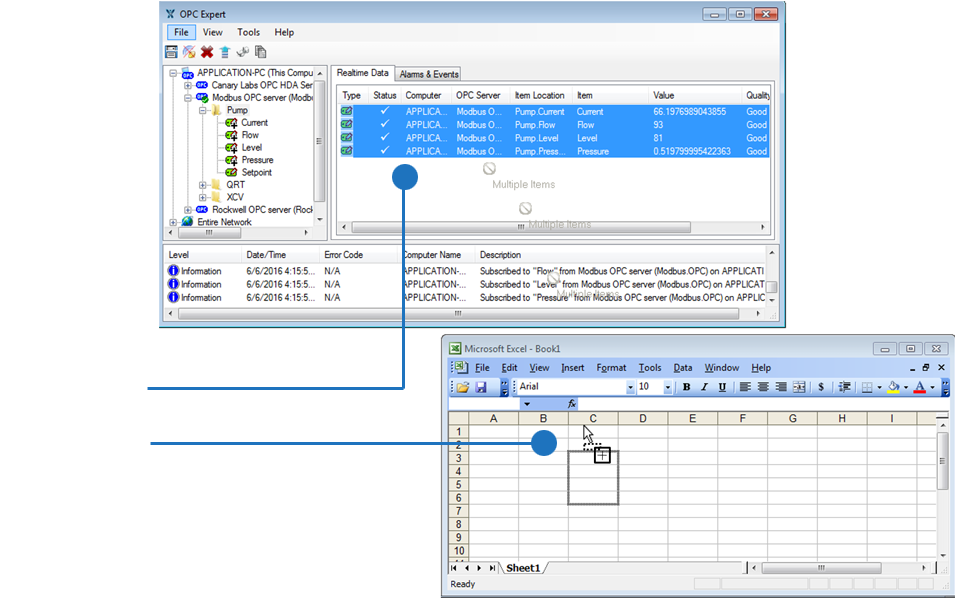
Task: Switch to the Alarms & Events tab
Action: click(x=428, y=73)
